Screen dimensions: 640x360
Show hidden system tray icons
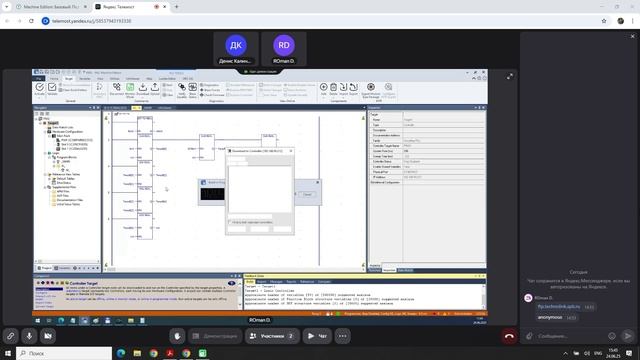565,353
